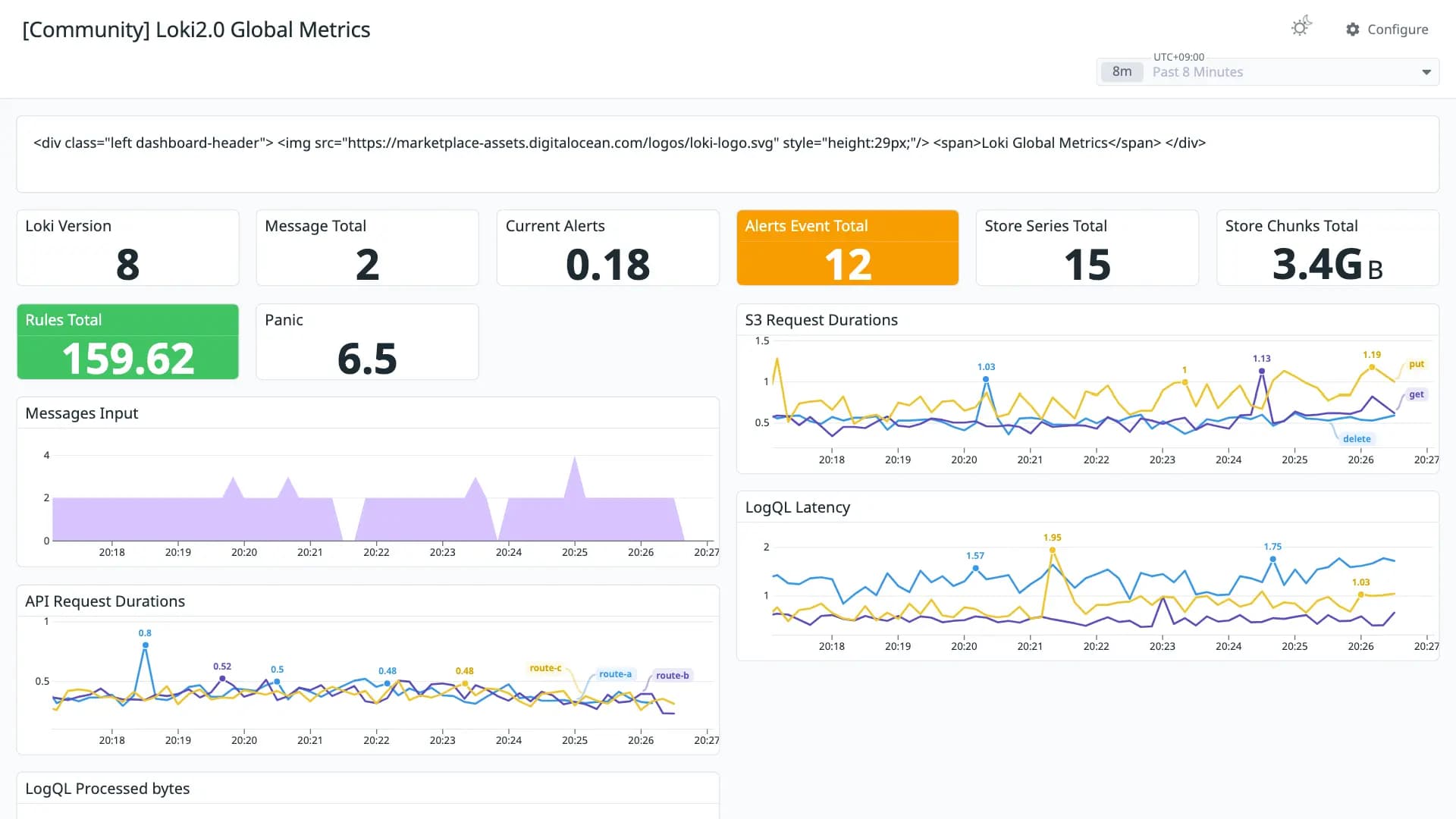Click the Store Series Total value 15
Image resolution: width=1456 pixels, height=819 pixels.
[x=1087, y=265]
